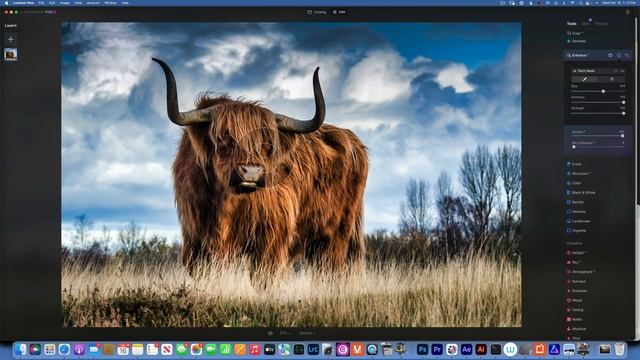Open the zoom percentage dropdown
The width and height of the screenshot is (640, 360).
(285, 333)
